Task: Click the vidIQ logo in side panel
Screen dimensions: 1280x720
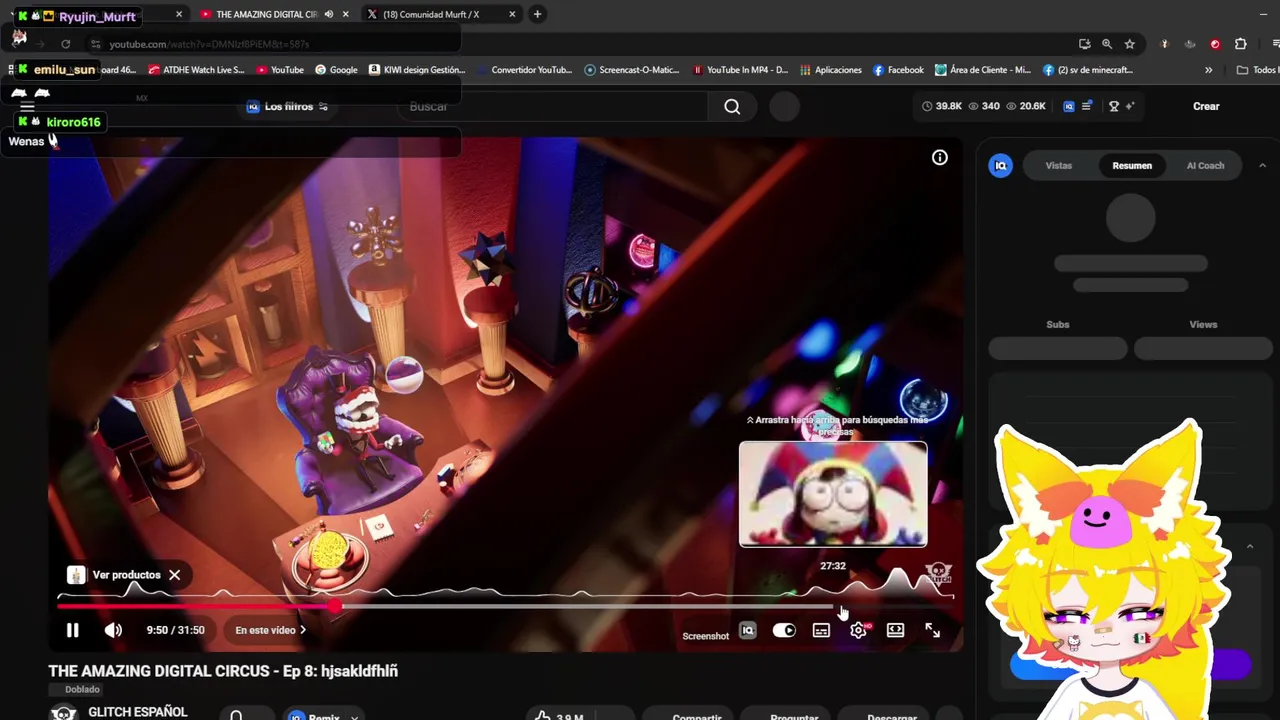Action: click(1001, 166)
